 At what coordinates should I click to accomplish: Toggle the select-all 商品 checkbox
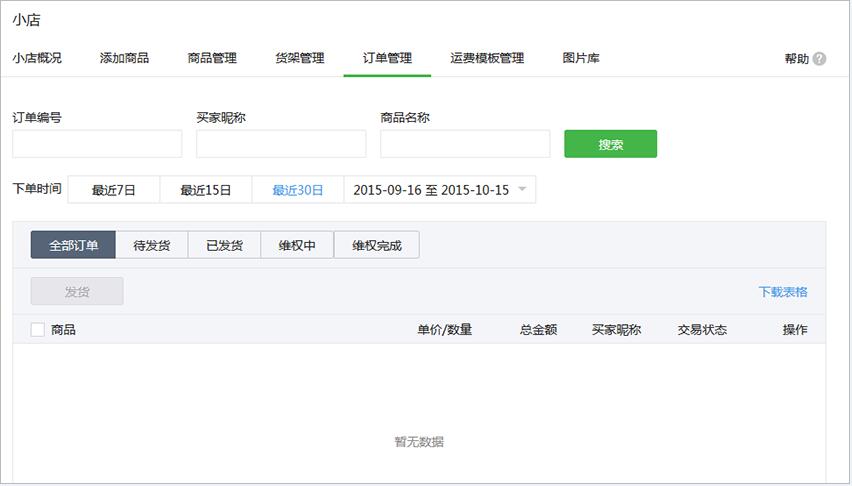pos(38,330)
